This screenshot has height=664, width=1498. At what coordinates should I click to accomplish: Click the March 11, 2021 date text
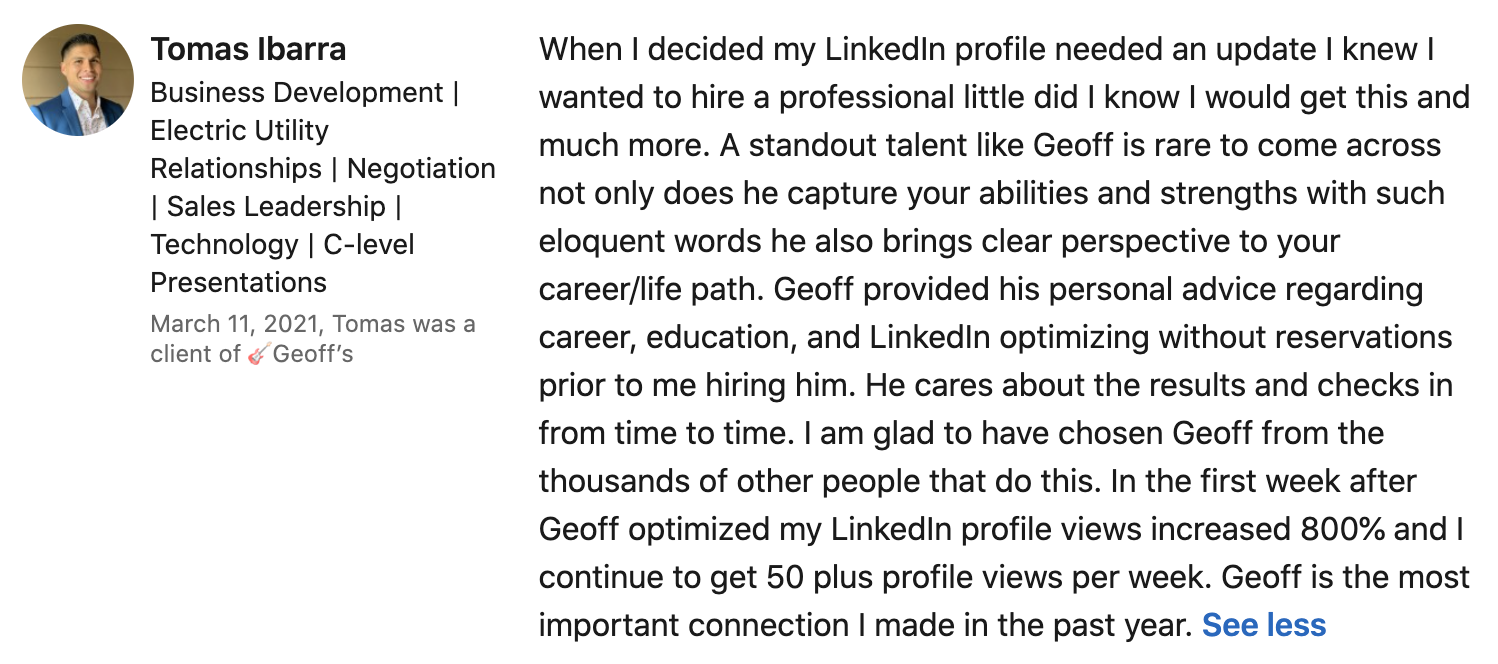click(236, 325)
